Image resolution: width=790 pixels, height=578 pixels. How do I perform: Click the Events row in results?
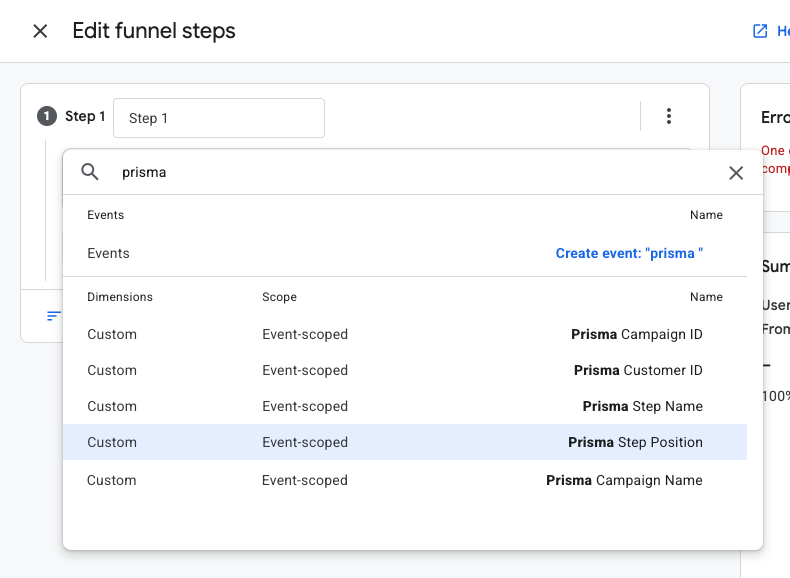pos(405,253)
